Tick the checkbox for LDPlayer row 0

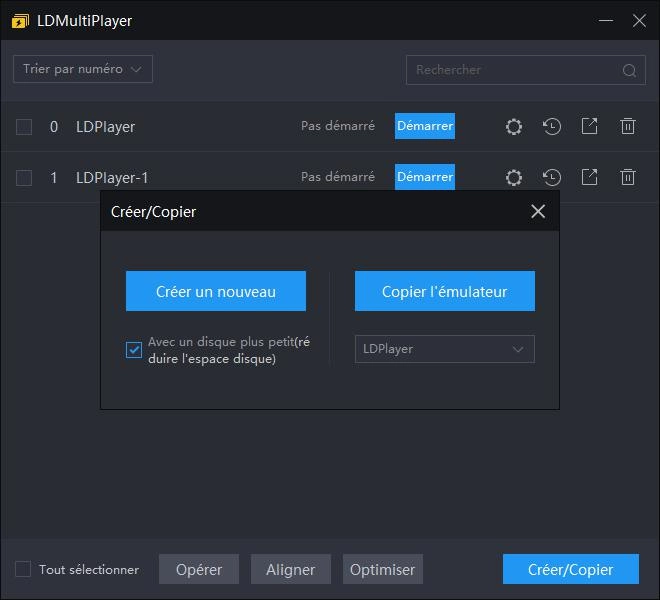point(24,127)
